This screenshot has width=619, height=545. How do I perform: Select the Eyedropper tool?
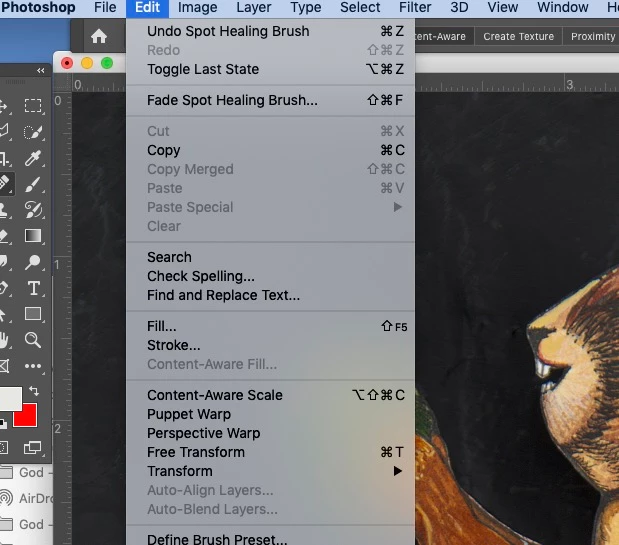pos(33,158)
